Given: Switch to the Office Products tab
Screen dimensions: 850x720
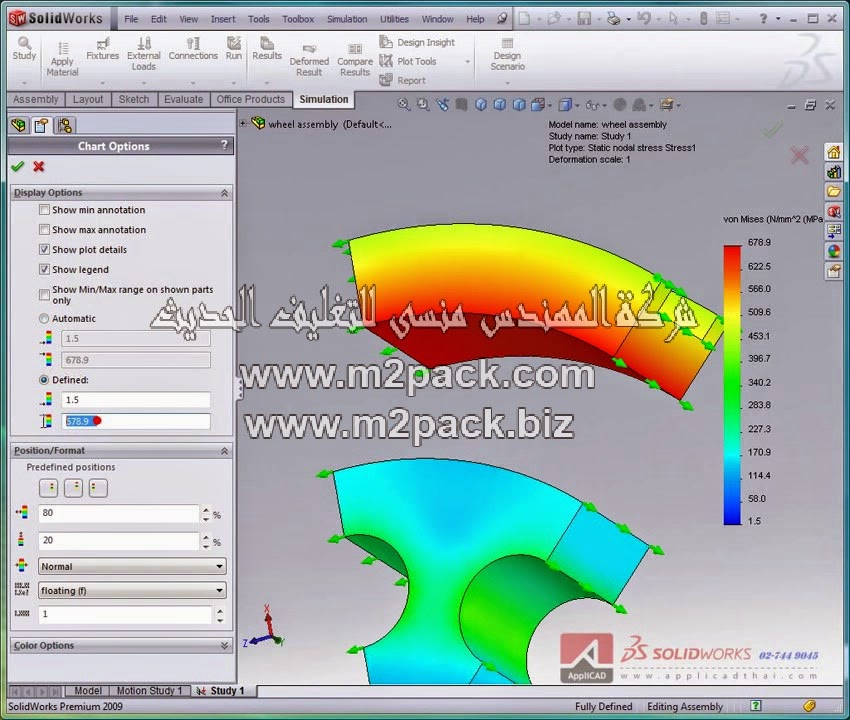Looking at the screenshot, I should pyautogui.click(x=250, y=99).
